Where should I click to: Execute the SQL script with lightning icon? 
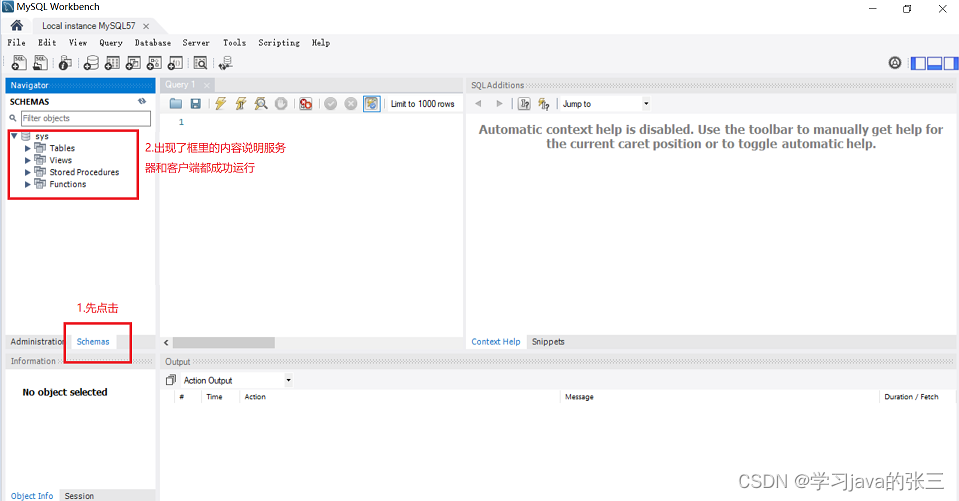point(221,104)
